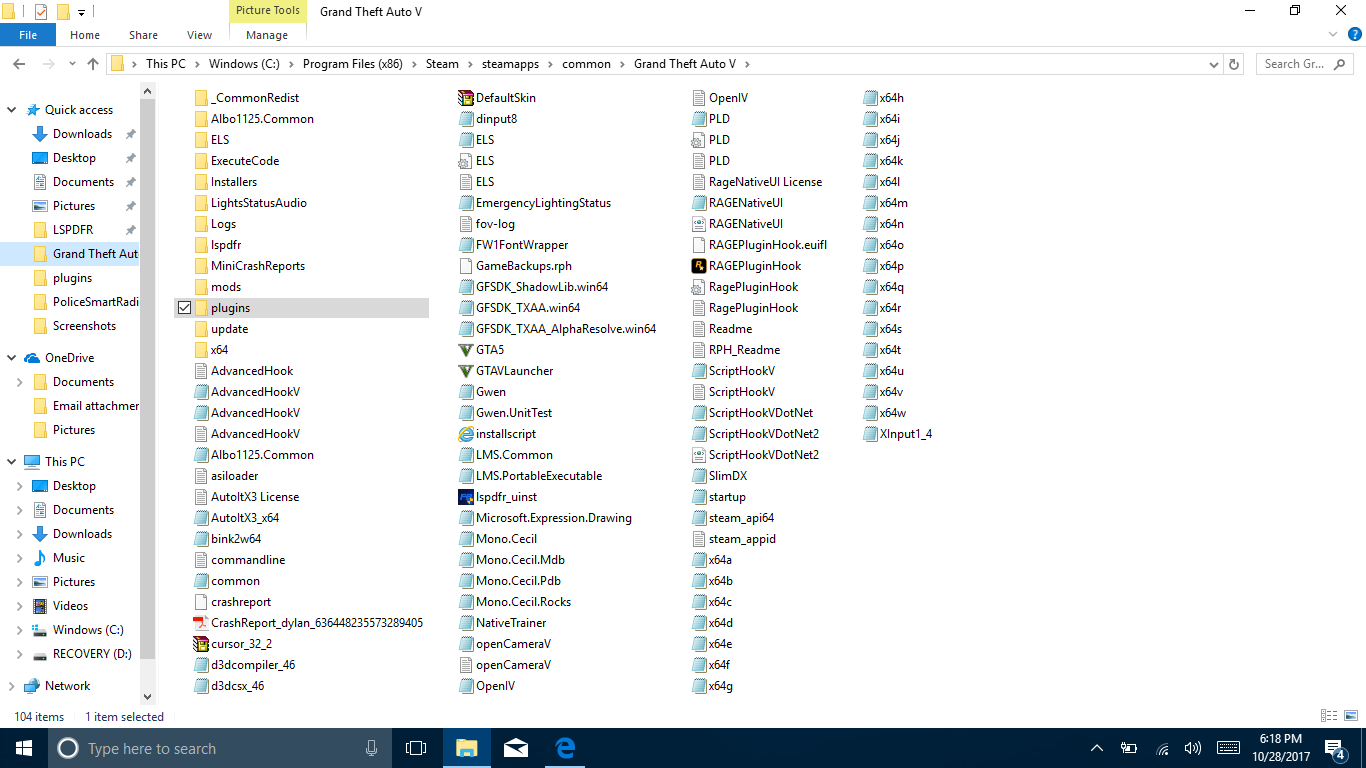Click the Up directory arrow
The image size is (1366, 768).
[x=93, y=64]
